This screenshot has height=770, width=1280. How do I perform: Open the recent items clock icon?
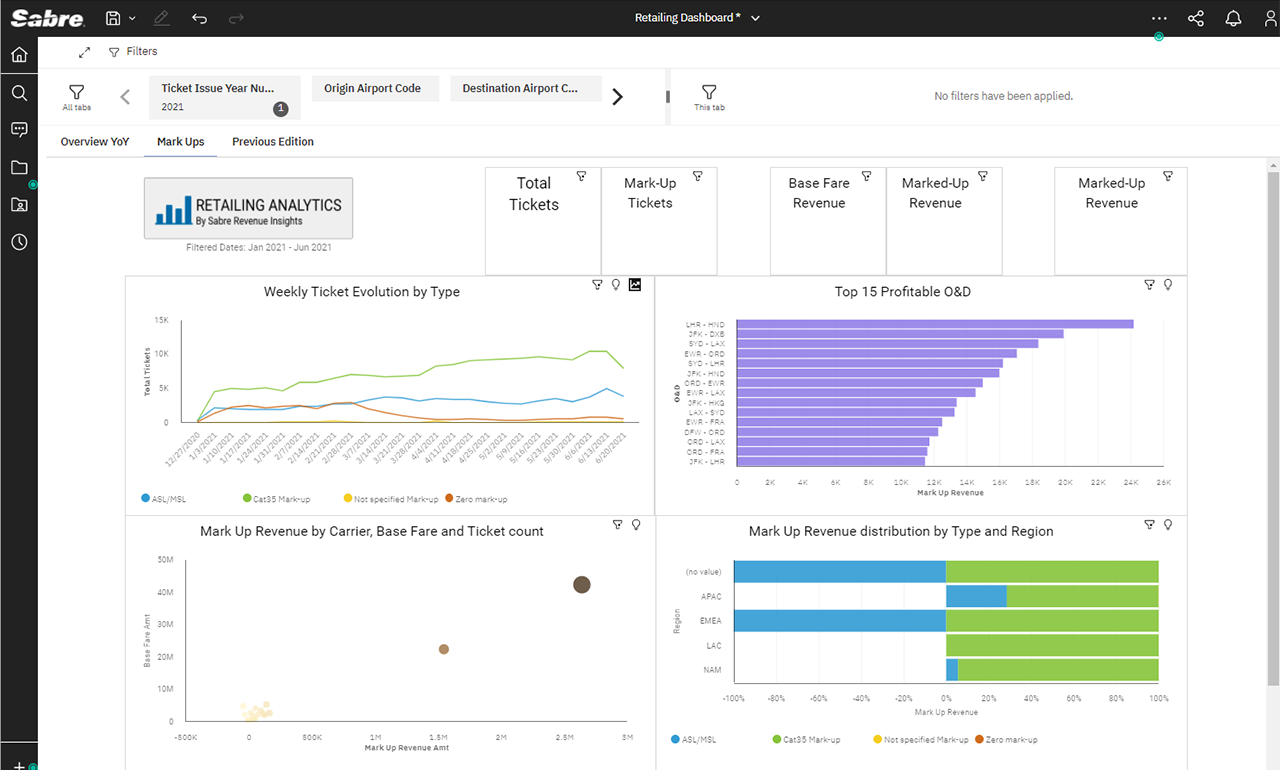[19, 242]
